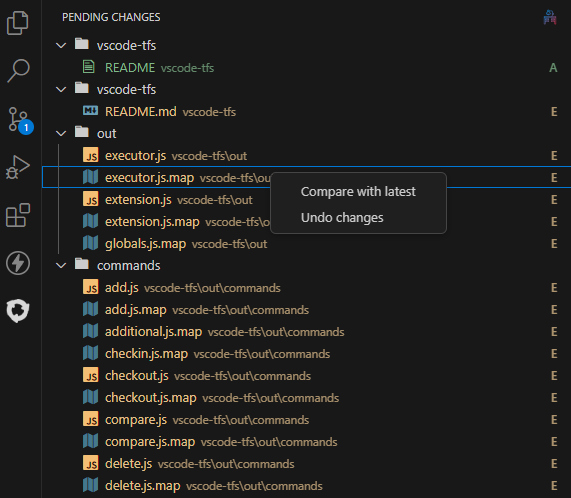Click the map icon of executor.js.map

pos(90,177)
